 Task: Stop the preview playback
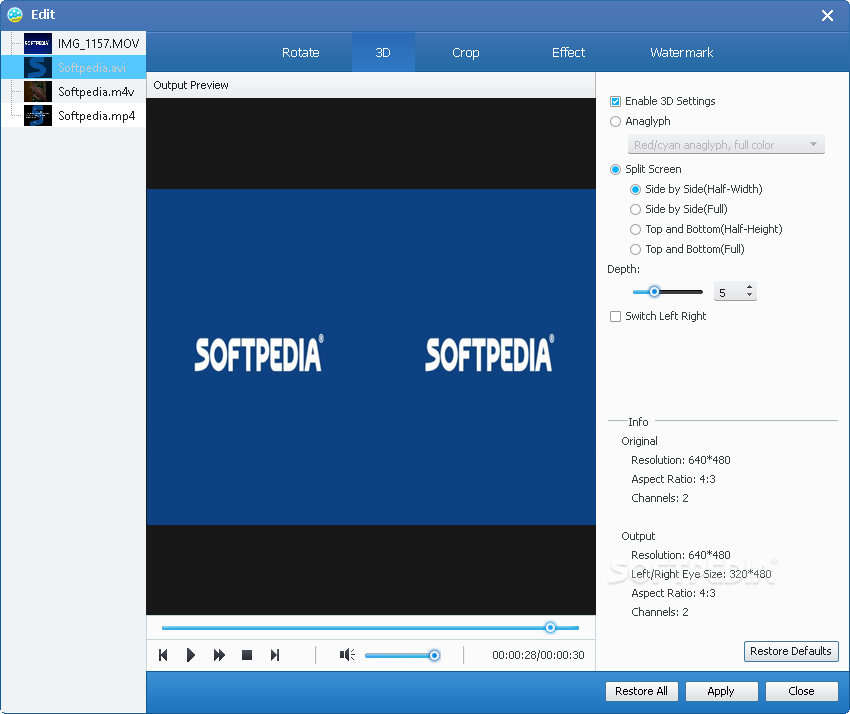coord(247,655)
